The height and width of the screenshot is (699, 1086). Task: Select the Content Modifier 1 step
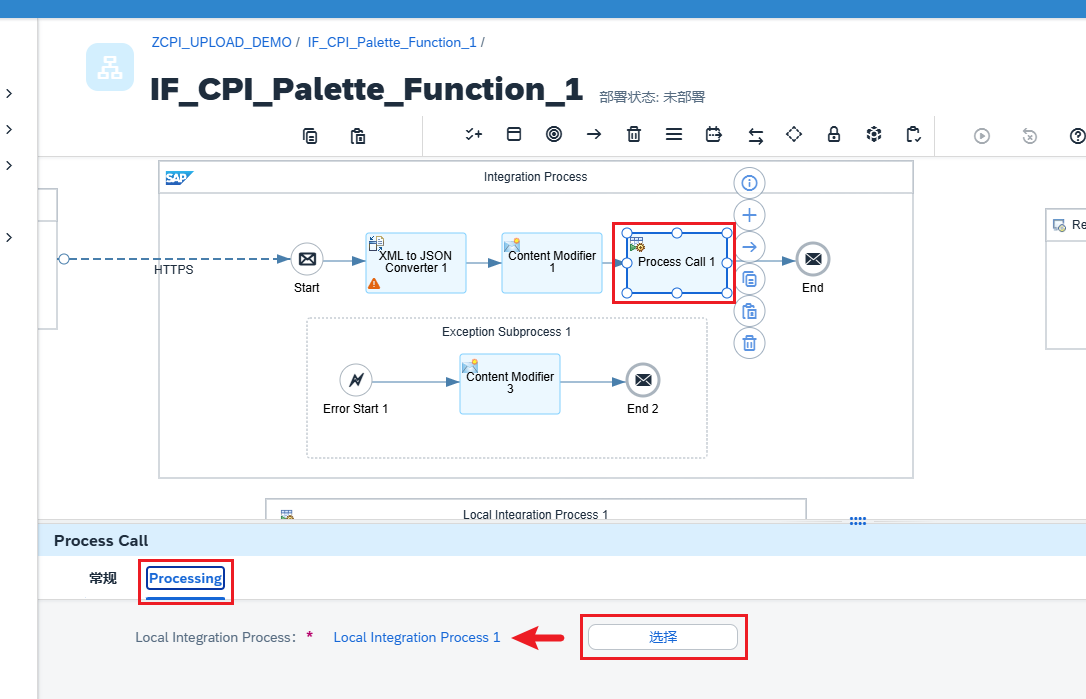tap(552, 263)
